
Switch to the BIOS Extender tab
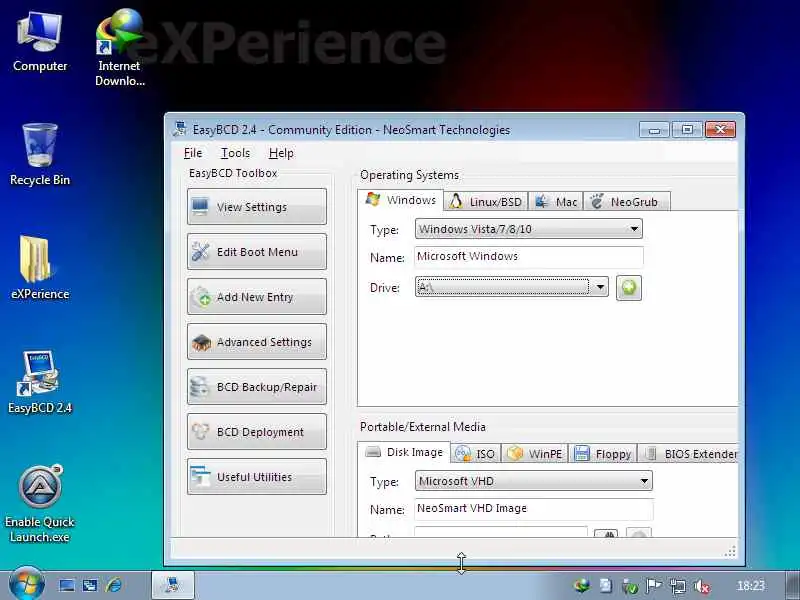pyautogui.click(x=688, y=454)
